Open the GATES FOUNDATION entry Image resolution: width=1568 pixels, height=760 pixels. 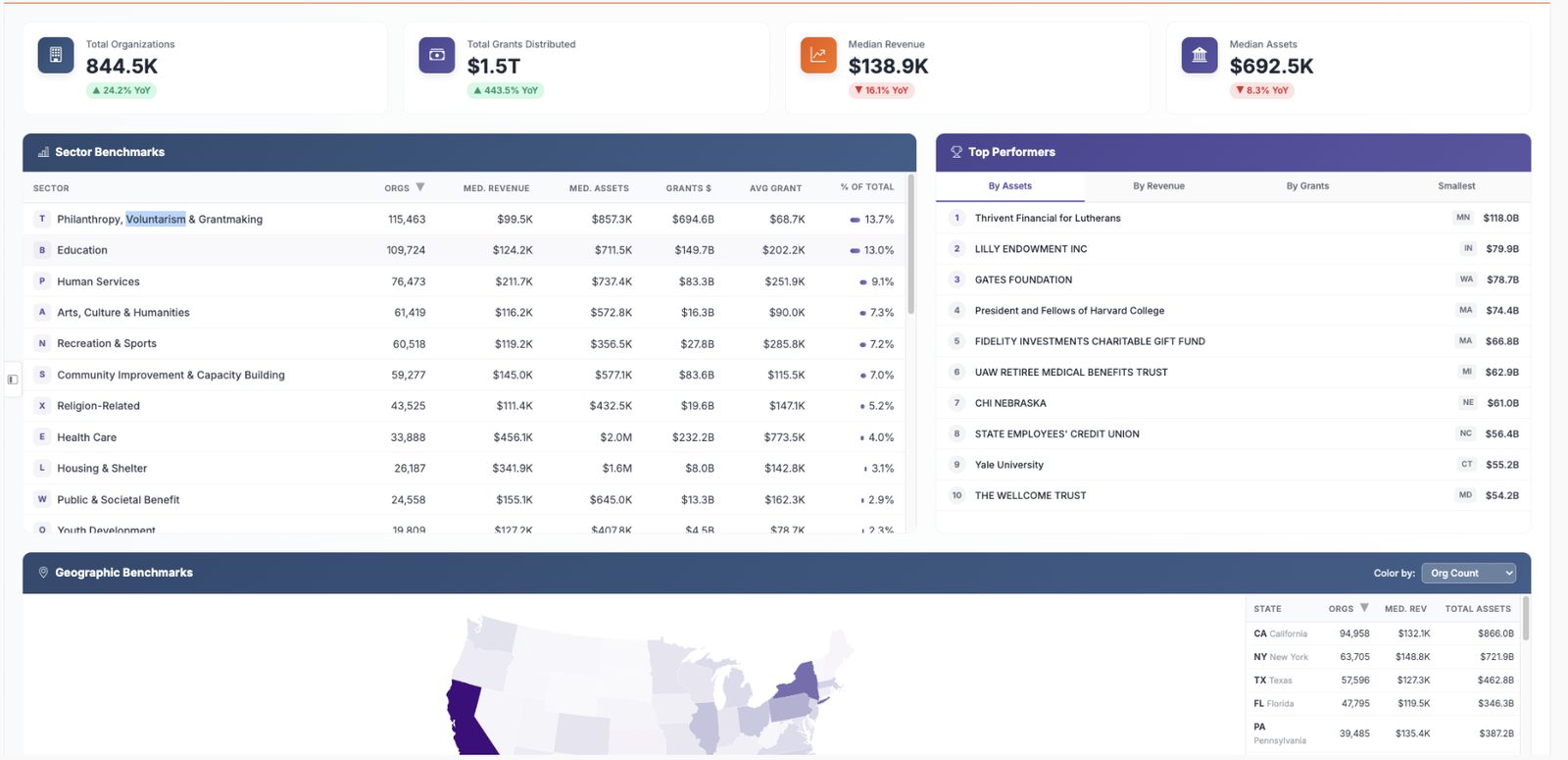[x=1023, y=279]
